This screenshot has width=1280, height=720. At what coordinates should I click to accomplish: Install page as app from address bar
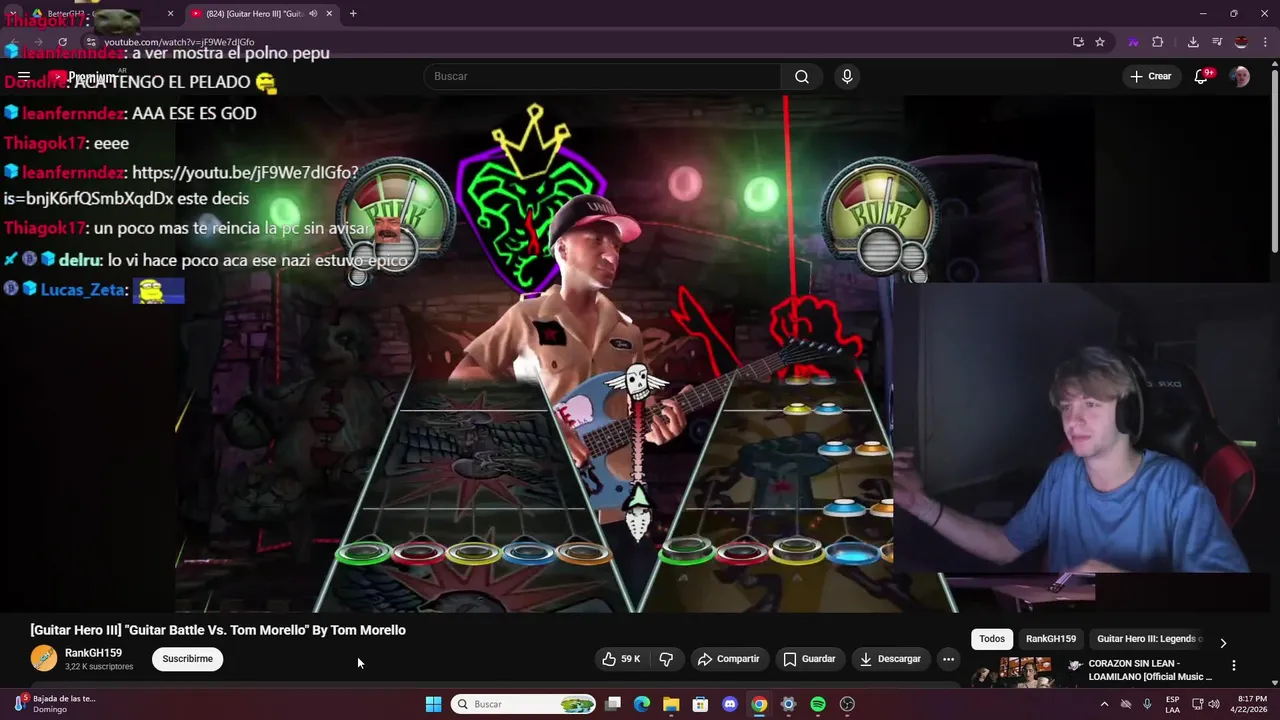click(1078, 42)
